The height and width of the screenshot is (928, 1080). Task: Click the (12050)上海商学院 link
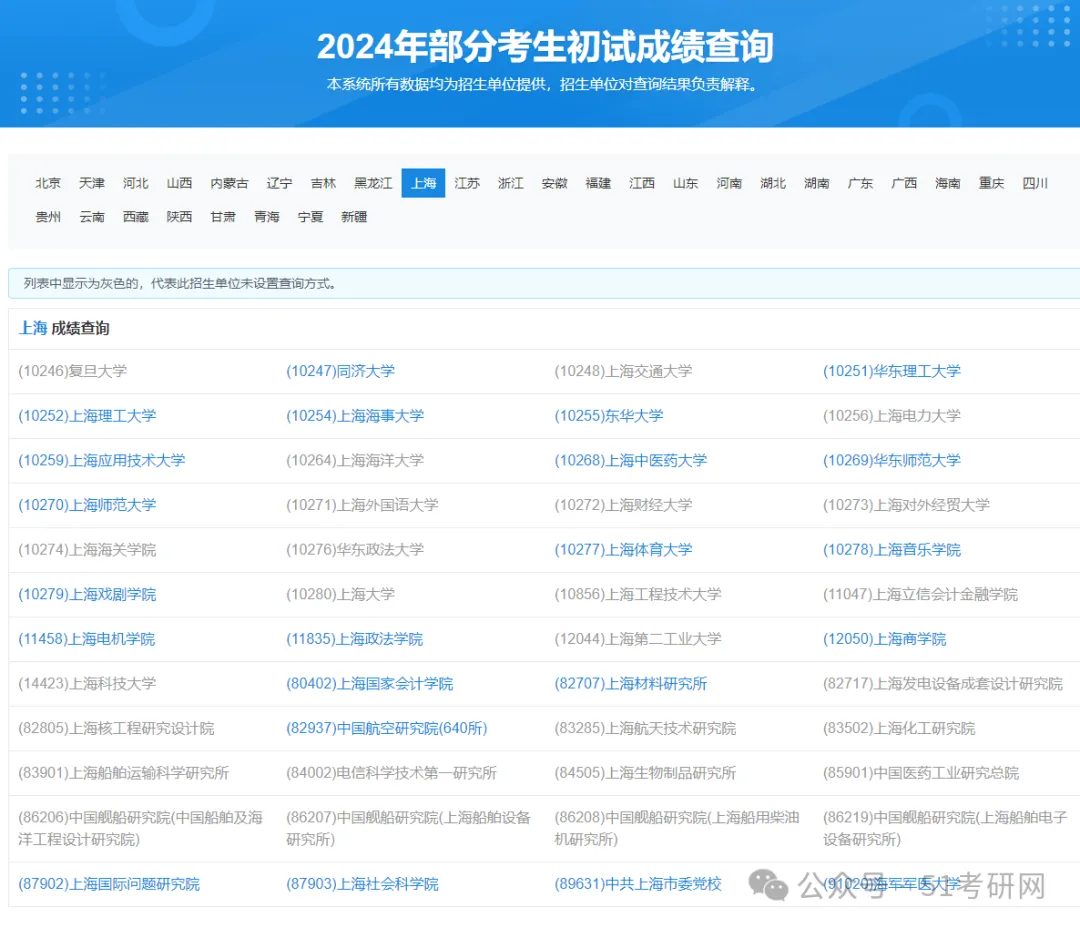pyautogui.click(x=884, y=639)
